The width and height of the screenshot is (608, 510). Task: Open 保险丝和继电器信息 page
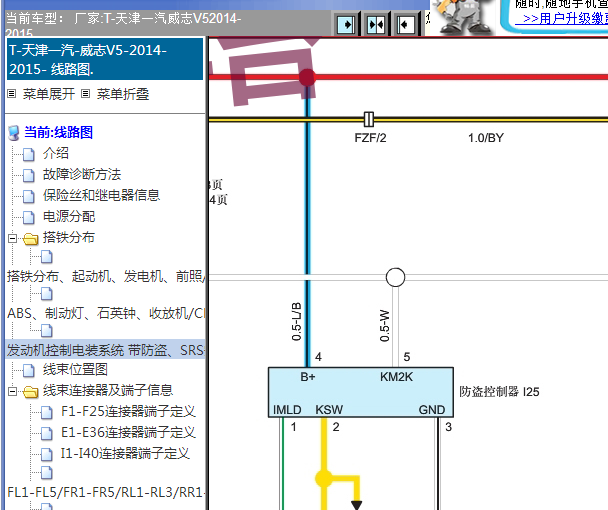tap(101, 195)
